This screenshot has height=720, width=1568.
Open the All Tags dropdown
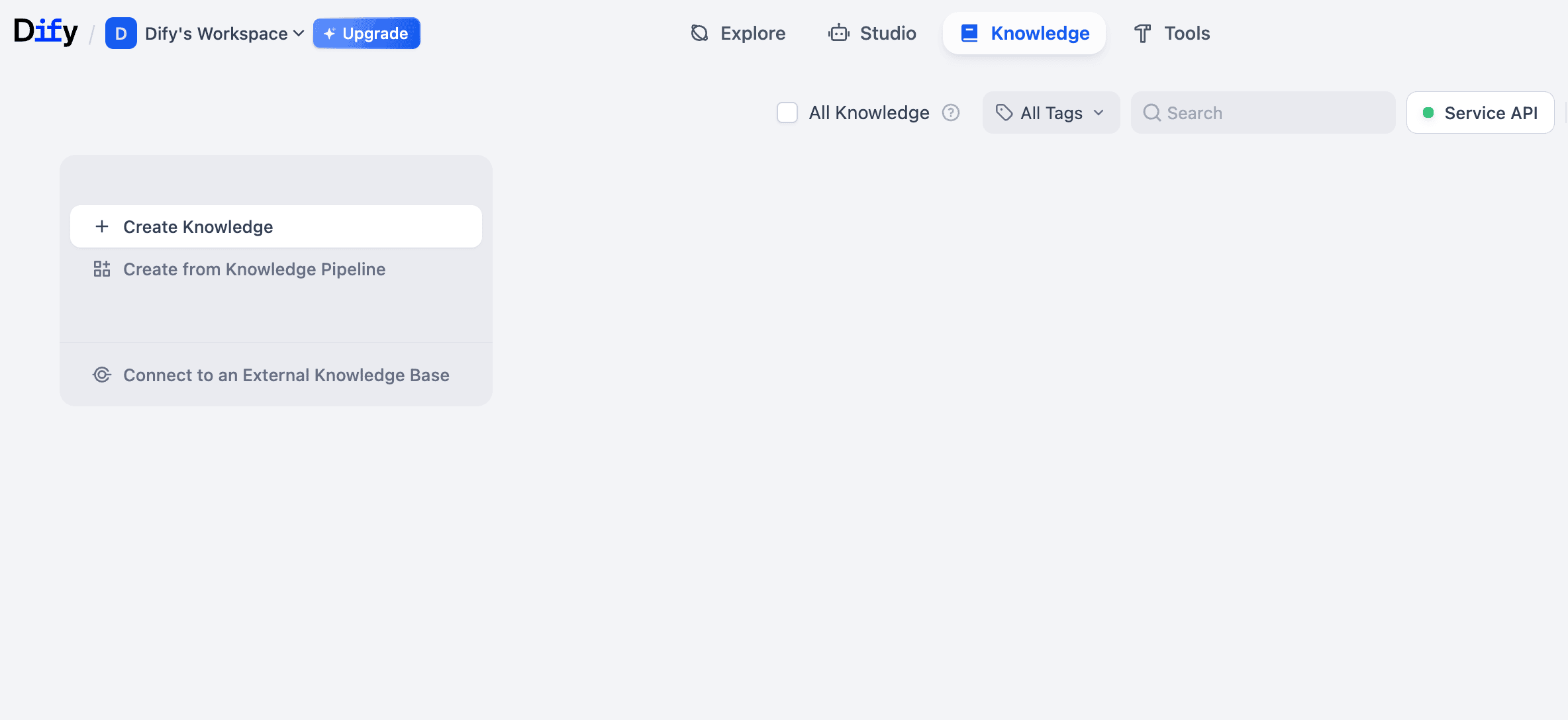[1051, 112]
